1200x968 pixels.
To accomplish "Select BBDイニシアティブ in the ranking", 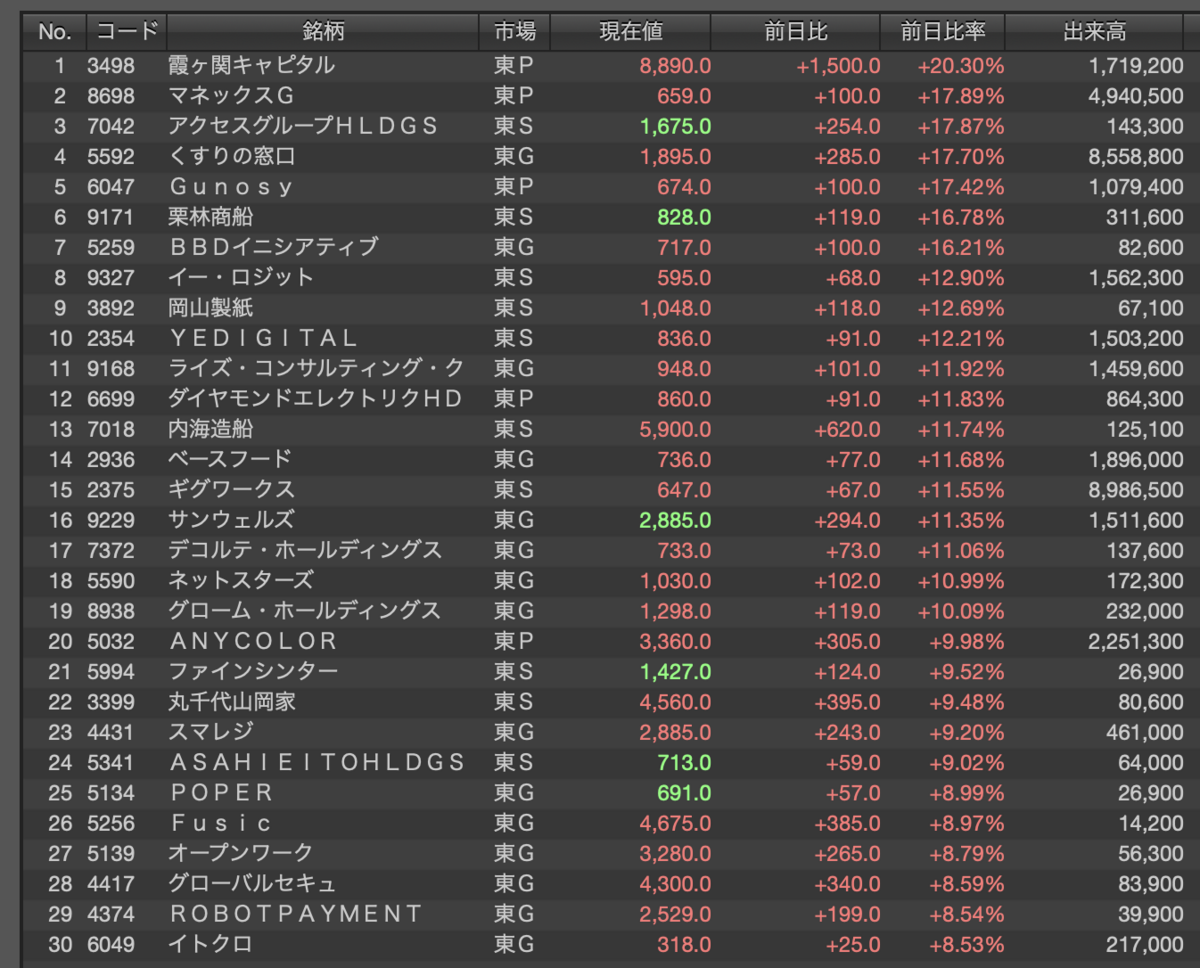I will [x=273, y=247].
